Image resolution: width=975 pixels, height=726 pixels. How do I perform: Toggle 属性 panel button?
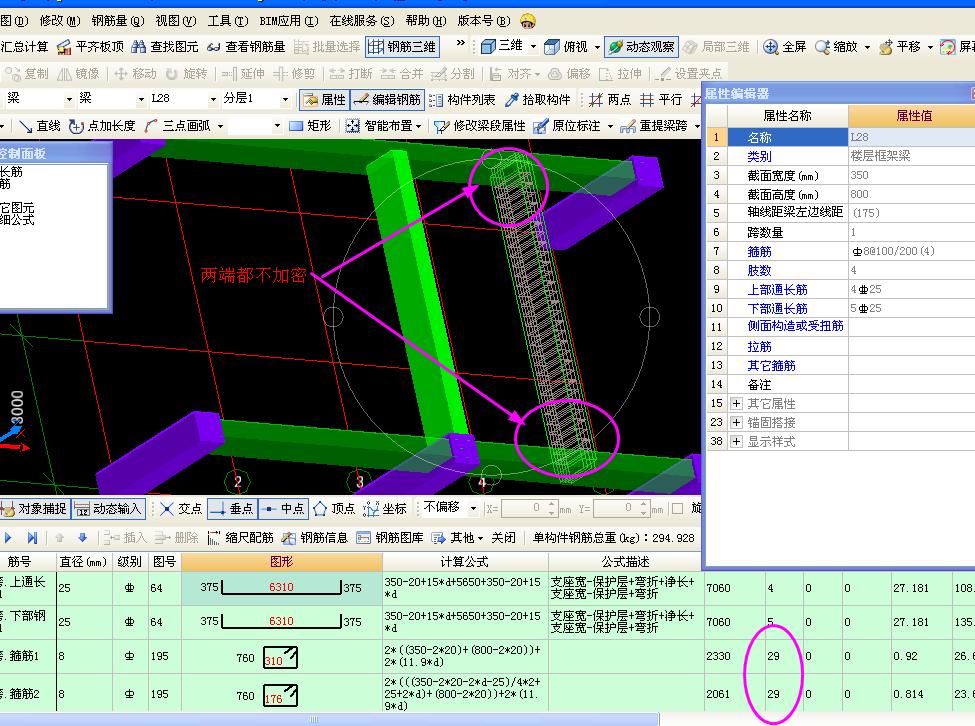pyautogui.click(x=324, y=99)
